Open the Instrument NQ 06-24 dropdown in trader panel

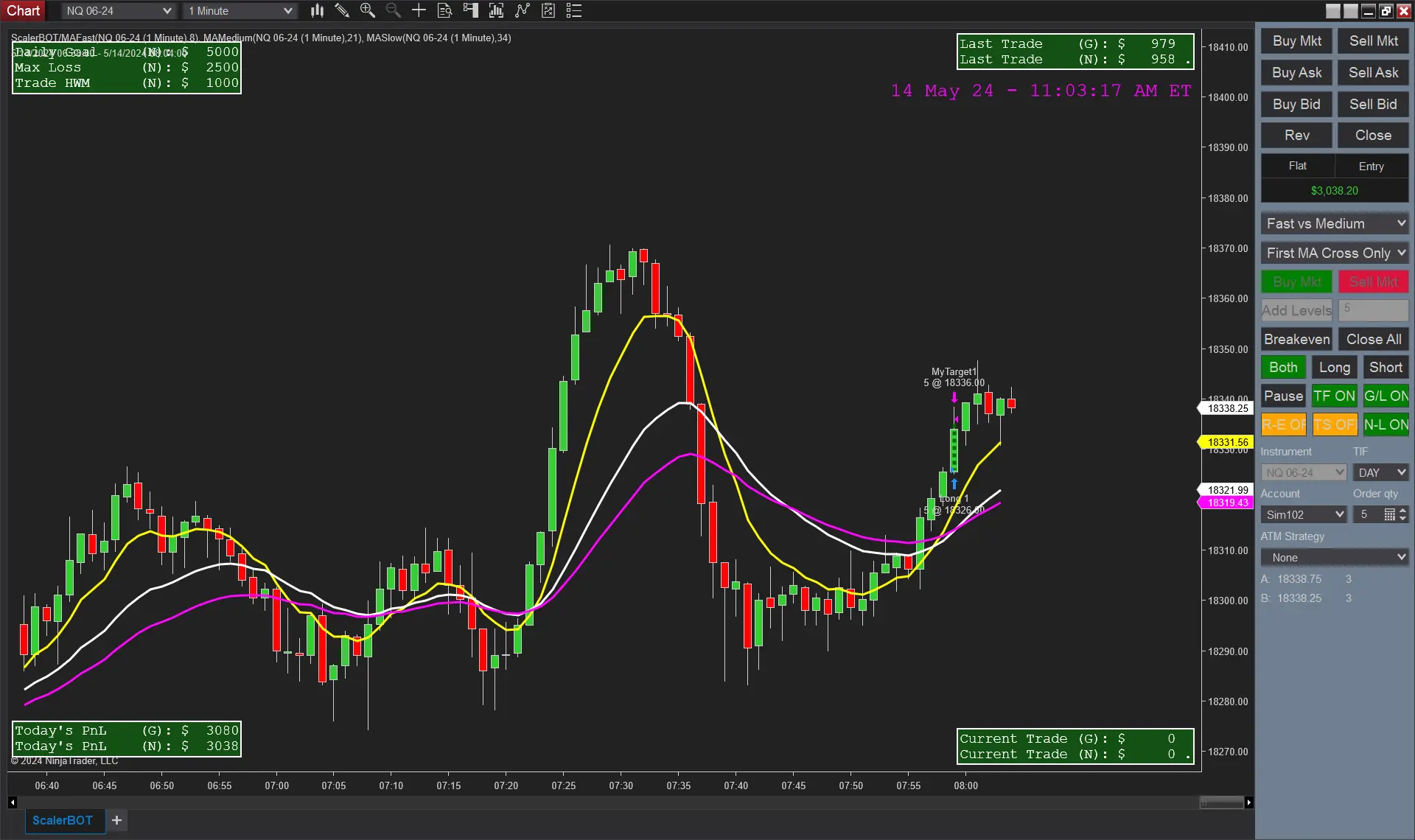[1304, 472]
